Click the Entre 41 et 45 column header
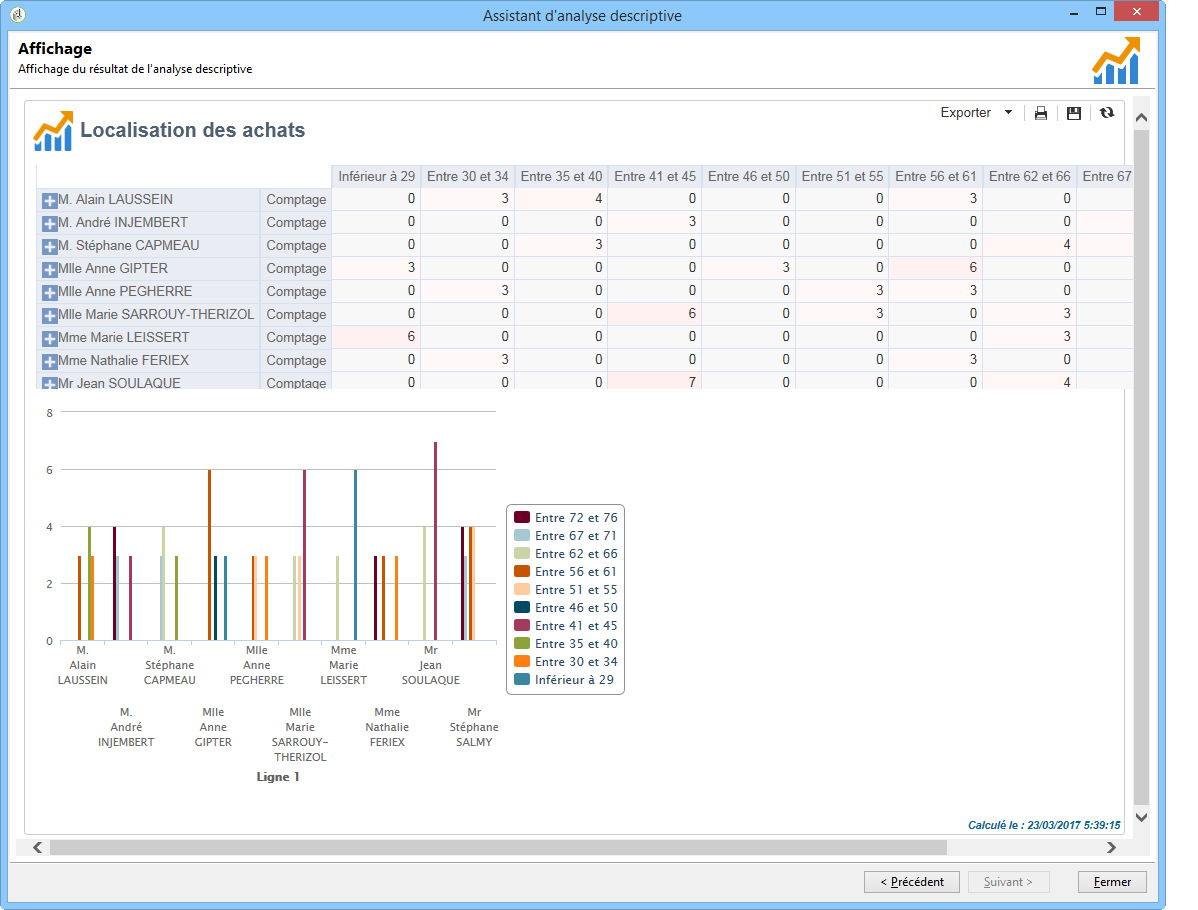The height and width of the screenshot is (910, 1198). [x=655, y=177]
